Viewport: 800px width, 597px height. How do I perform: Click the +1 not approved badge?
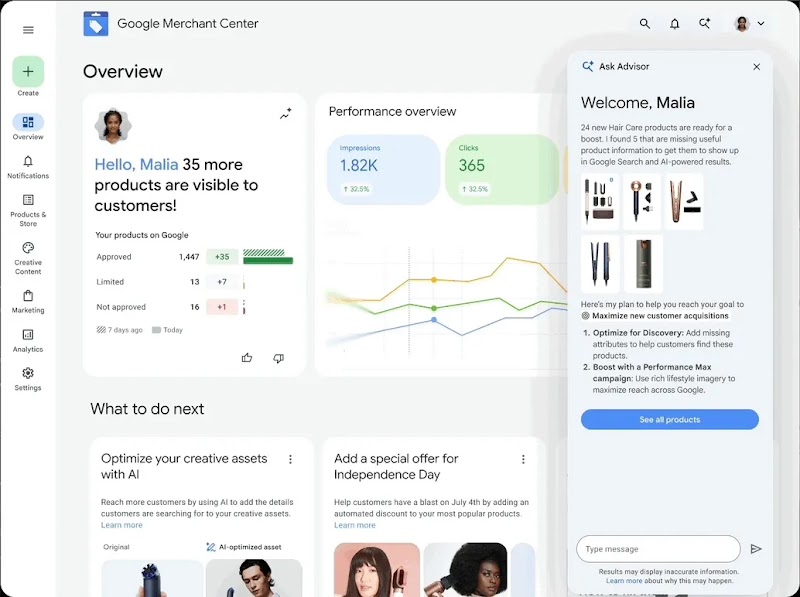pyautogui.click(x=222, y=307)
